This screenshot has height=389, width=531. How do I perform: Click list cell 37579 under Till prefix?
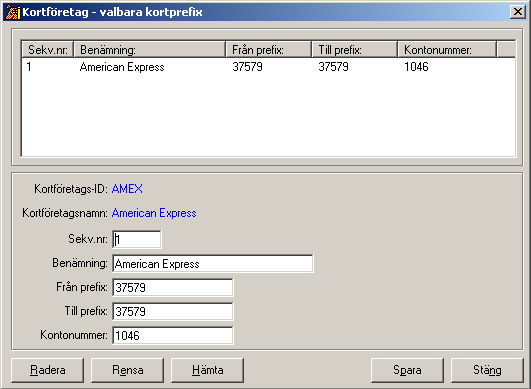point(333,67)
